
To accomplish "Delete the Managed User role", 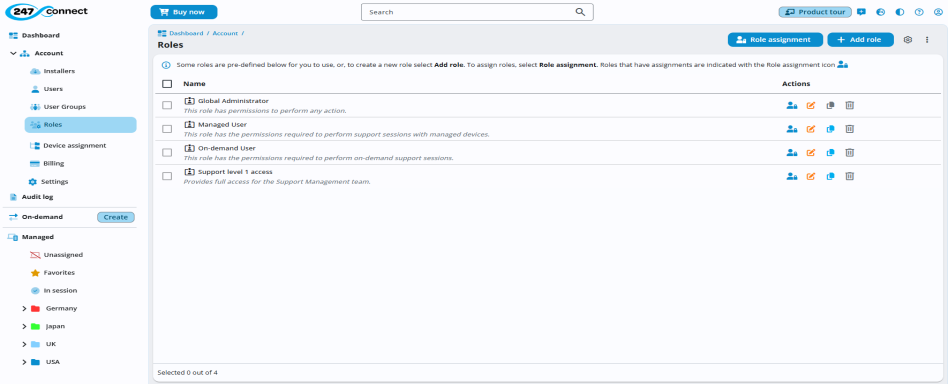I will pos(849,129).
